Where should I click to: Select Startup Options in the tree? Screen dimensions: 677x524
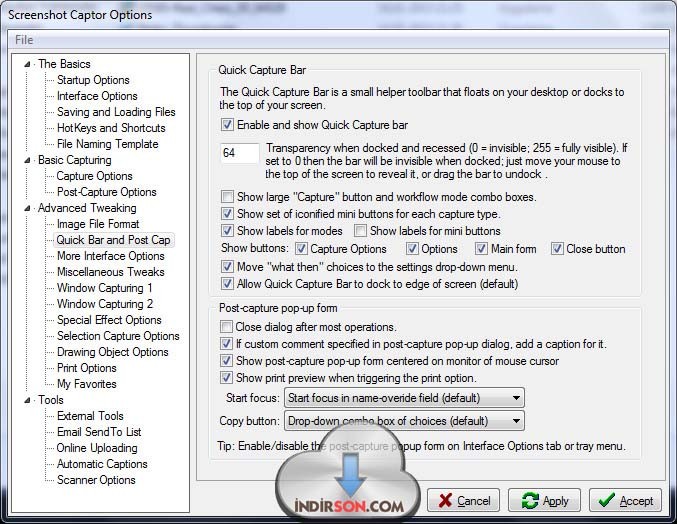(93, 80)
